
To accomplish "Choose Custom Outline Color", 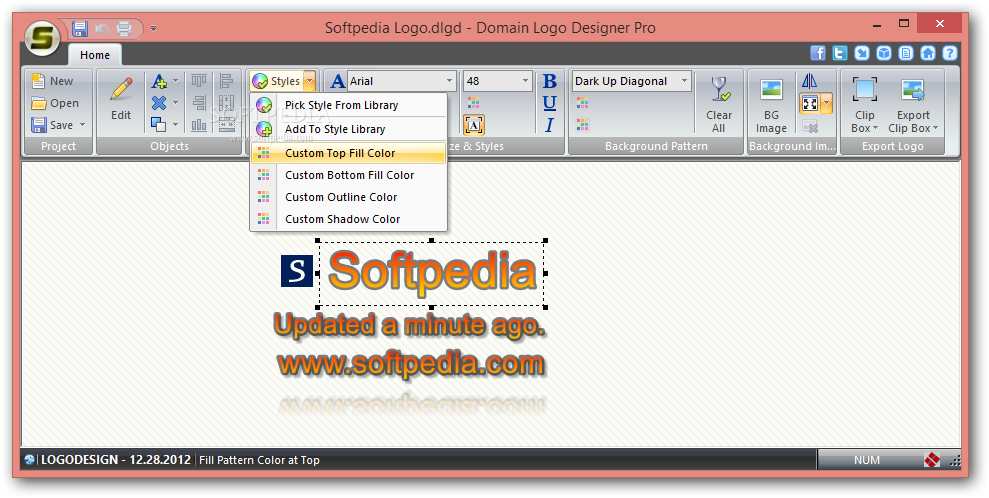I will 348,197.
